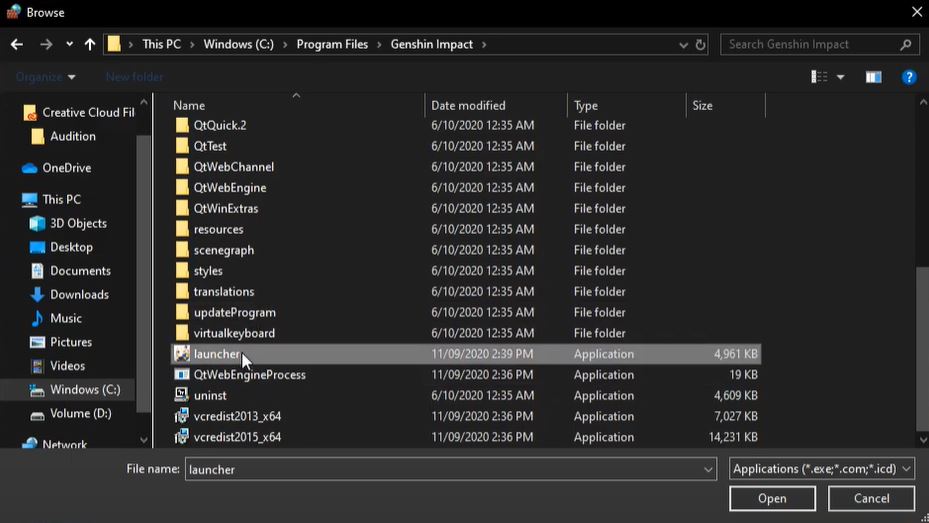Image resolution: width=929 pixels, height=523 pixels.
Task: Select the QtWebEngineProcess application icon
Action: point(182,374)
